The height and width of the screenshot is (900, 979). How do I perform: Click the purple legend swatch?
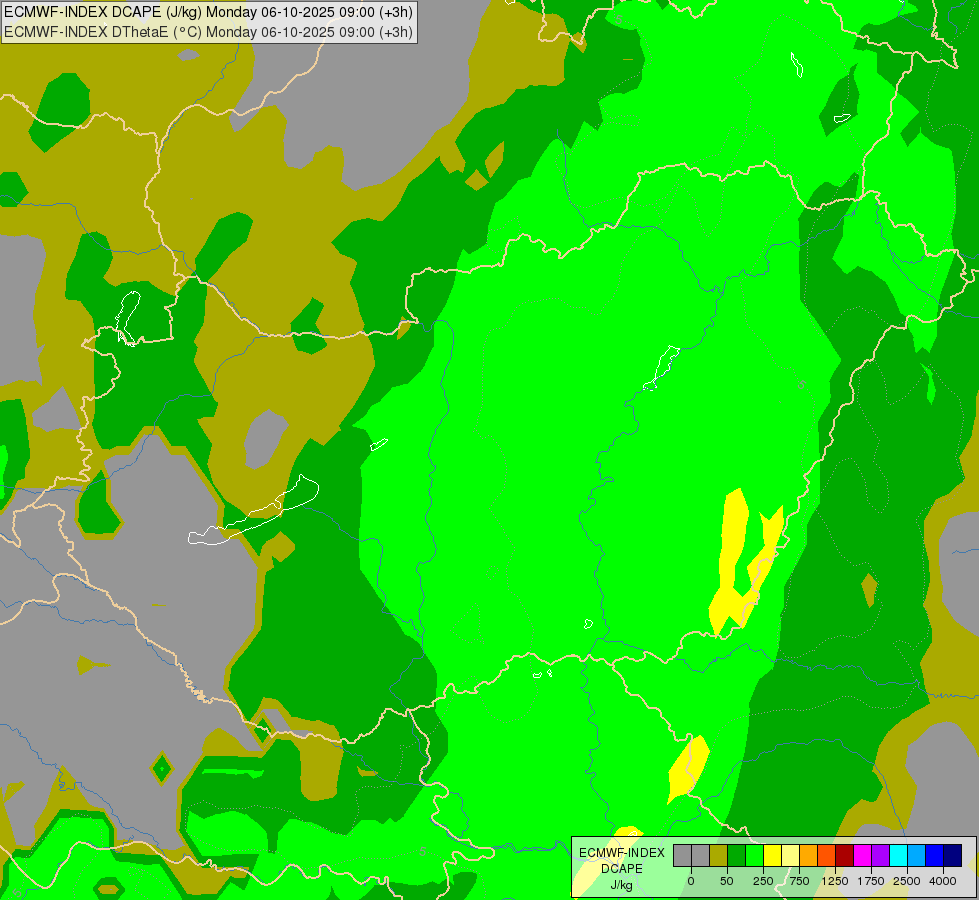881,856
